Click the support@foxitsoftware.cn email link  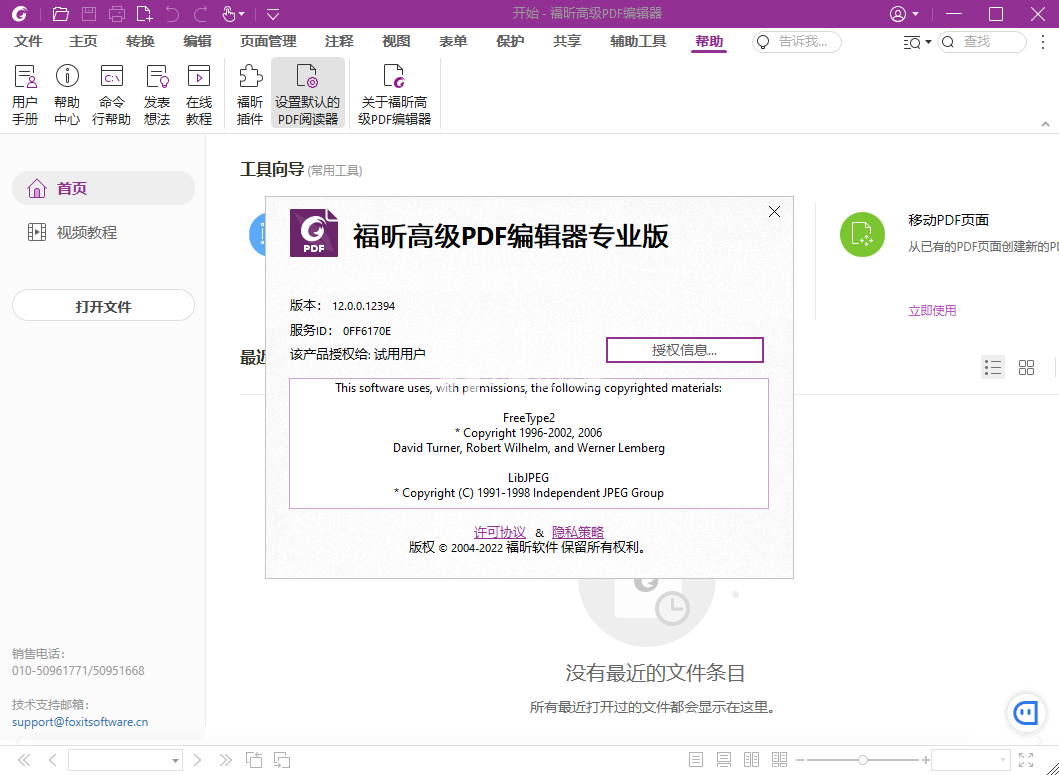tap(80, 722)
